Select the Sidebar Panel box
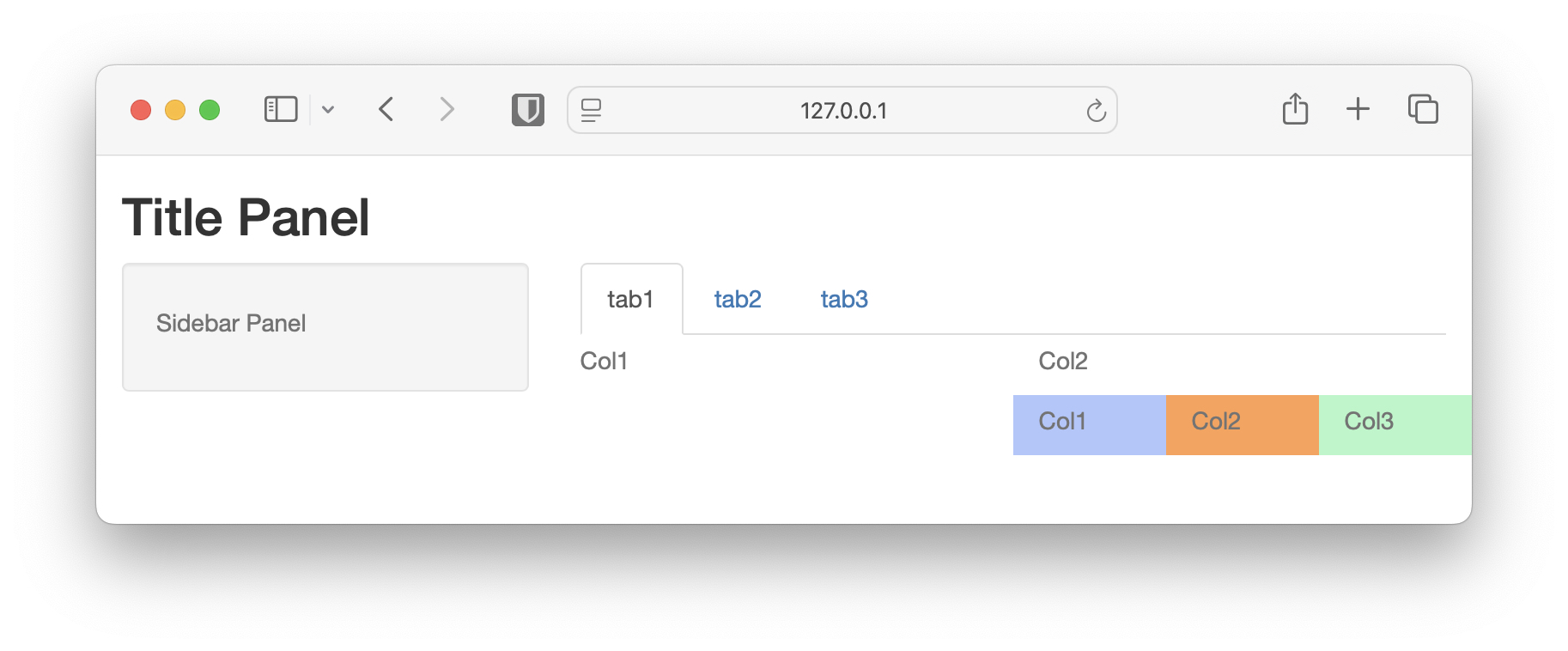 coord(325,327)
